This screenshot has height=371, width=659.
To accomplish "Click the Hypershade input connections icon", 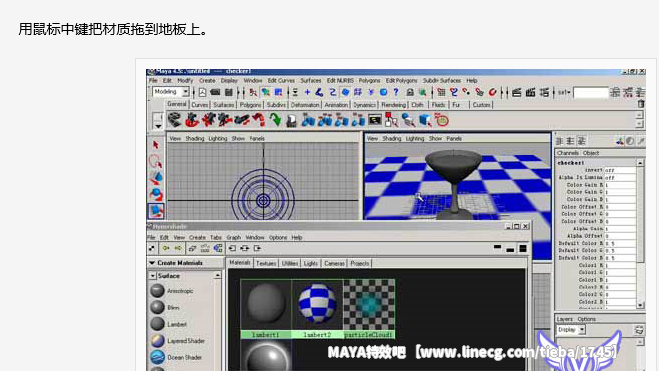I will 232,248.
